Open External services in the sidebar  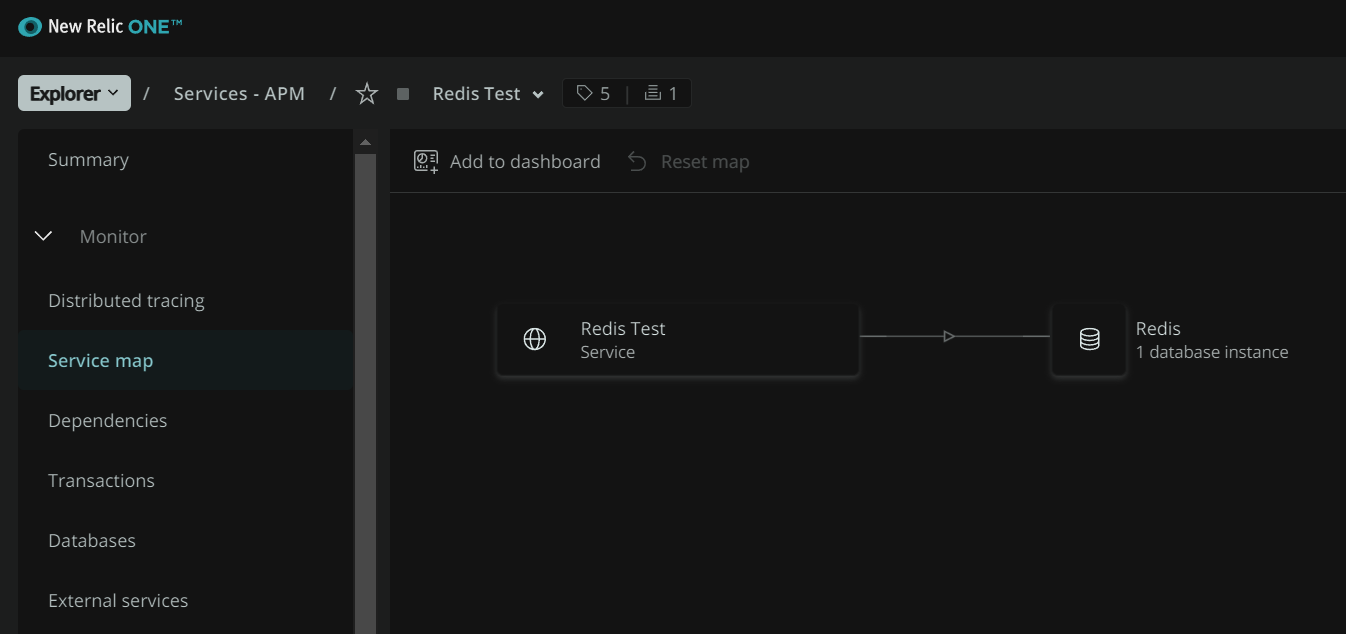click(118, 601)
